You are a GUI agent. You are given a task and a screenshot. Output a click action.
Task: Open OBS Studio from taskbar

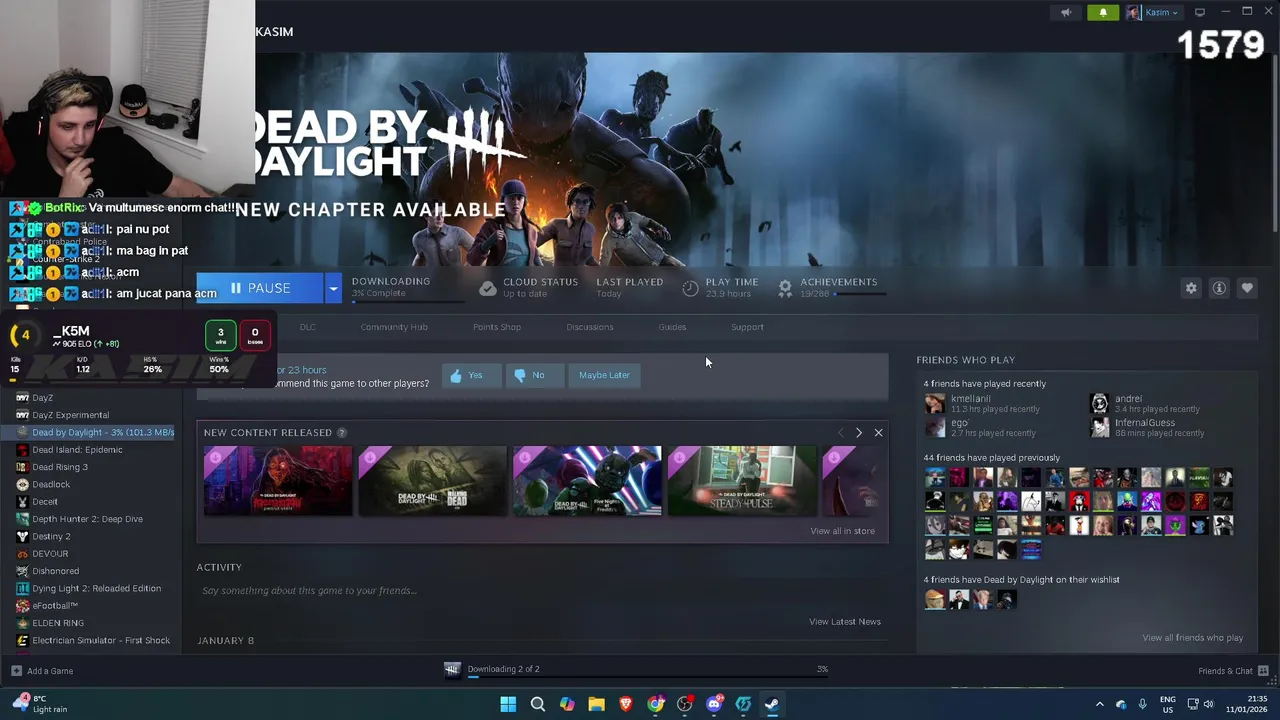coord(684,704)
